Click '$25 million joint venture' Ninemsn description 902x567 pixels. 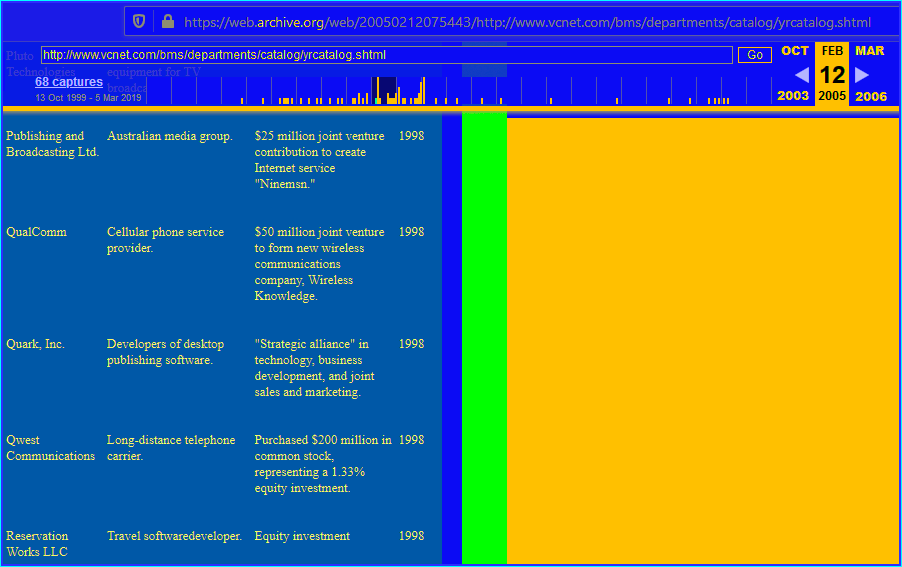pos(320,160)
